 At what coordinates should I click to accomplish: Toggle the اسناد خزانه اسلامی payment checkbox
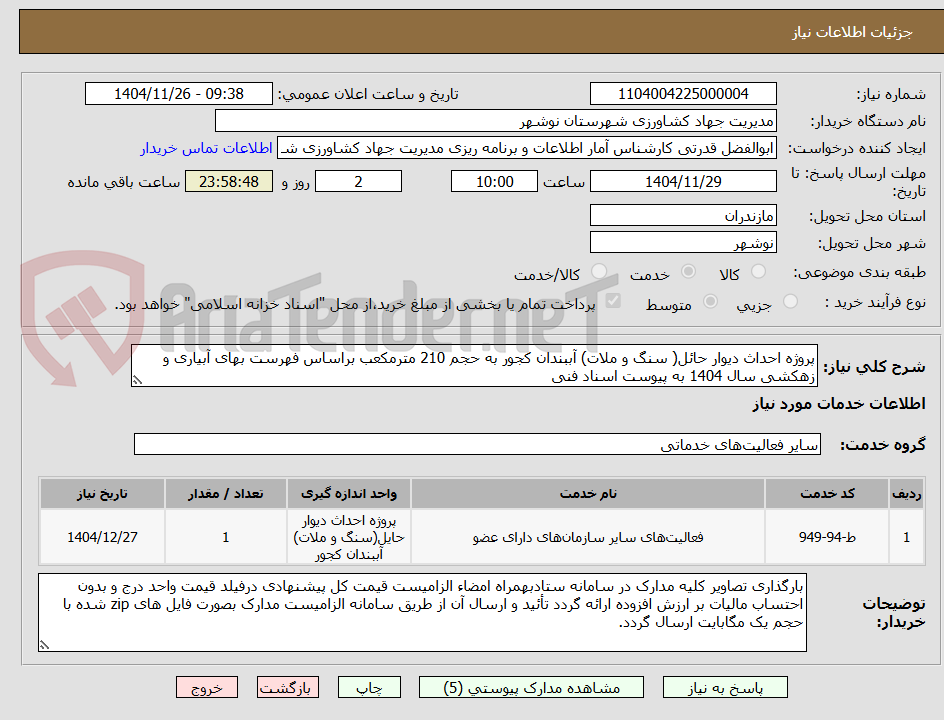[x=613, y=300]
